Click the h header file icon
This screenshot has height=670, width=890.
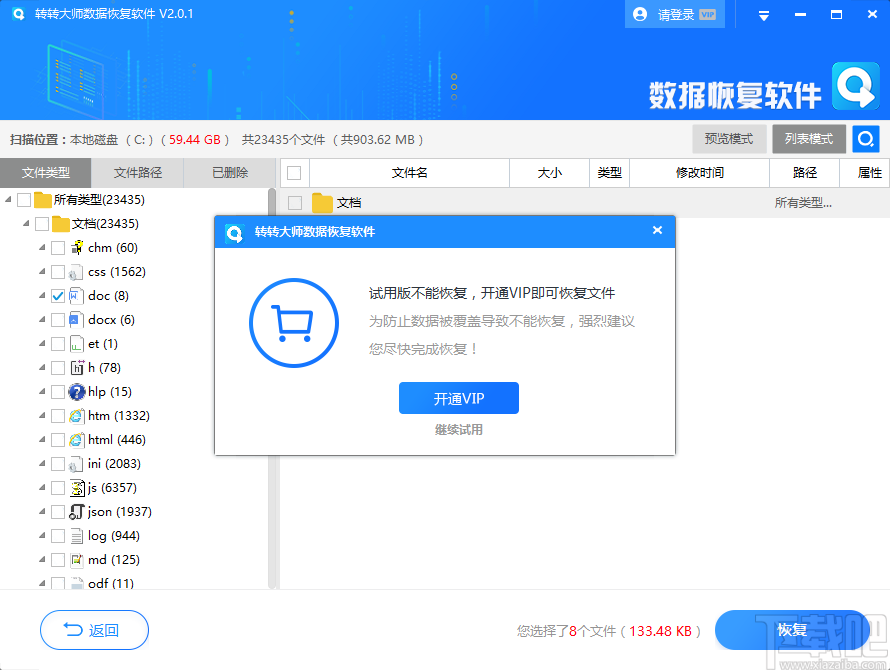point(77,368)
